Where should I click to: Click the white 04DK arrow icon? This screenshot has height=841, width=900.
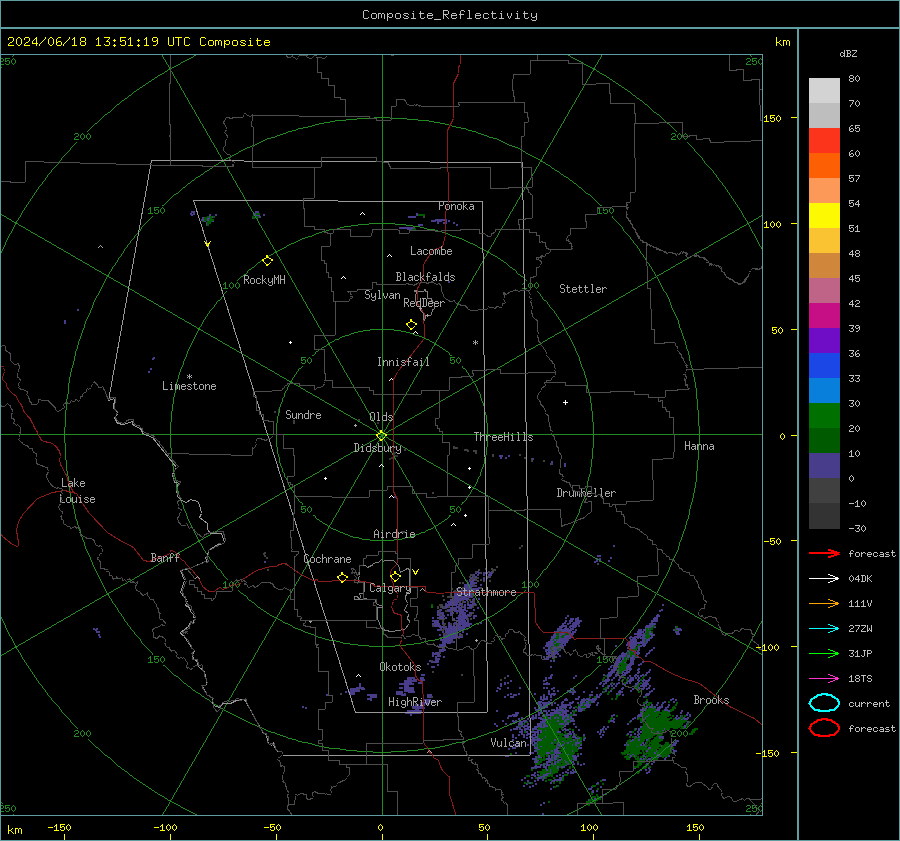[824, 579]
